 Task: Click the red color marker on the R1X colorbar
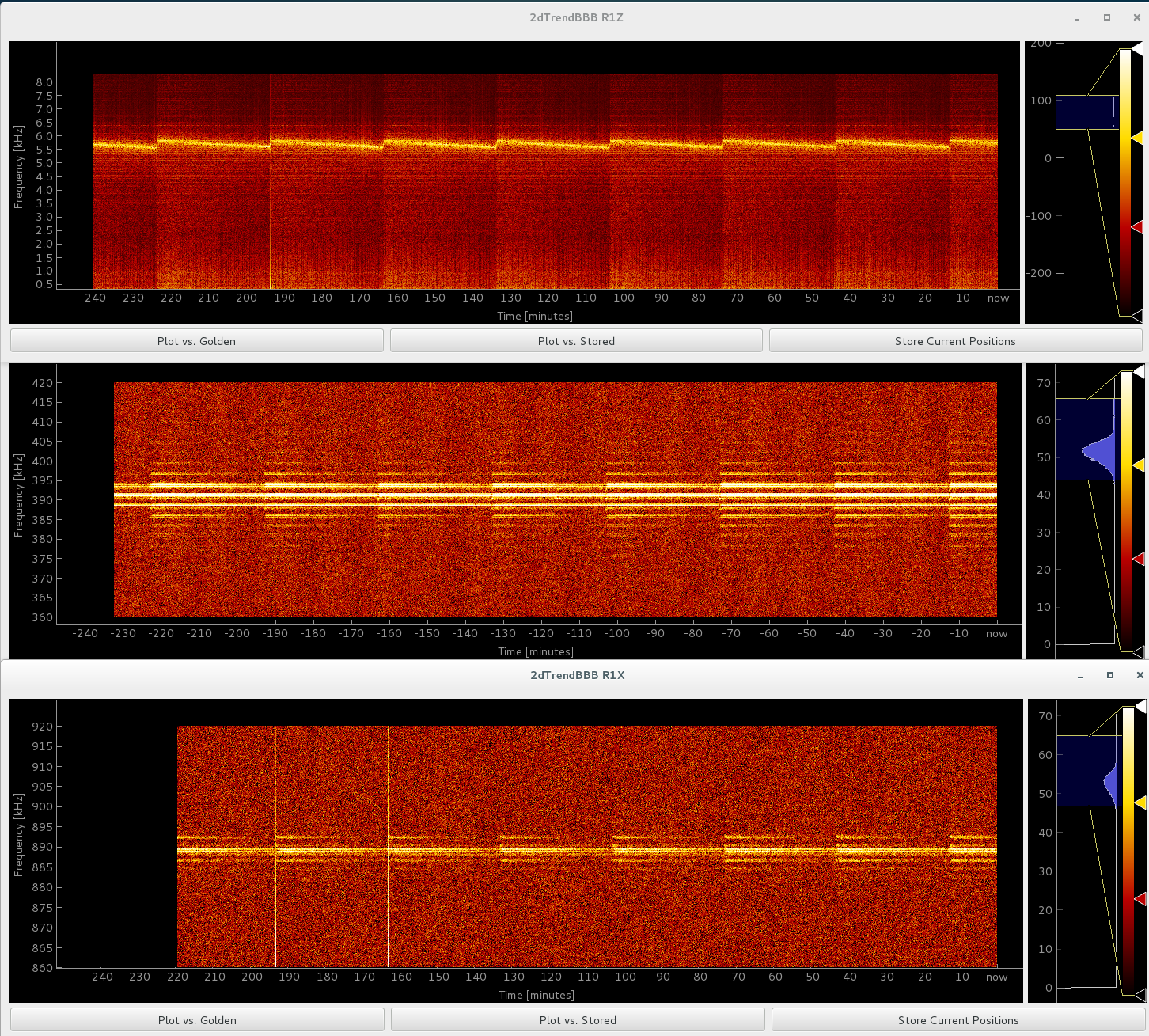[x=1140, y=899]
